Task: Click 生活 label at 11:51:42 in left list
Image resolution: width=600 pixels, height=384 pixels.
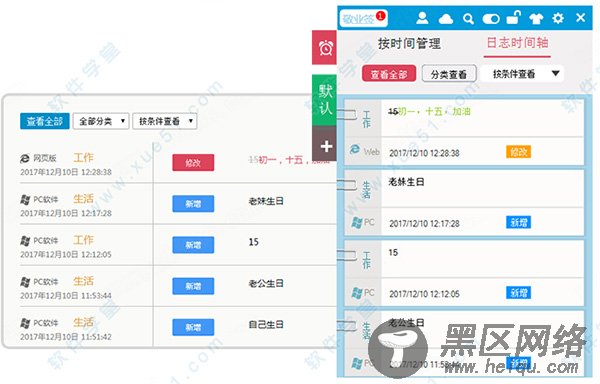Action: click(x=83, y=322)
